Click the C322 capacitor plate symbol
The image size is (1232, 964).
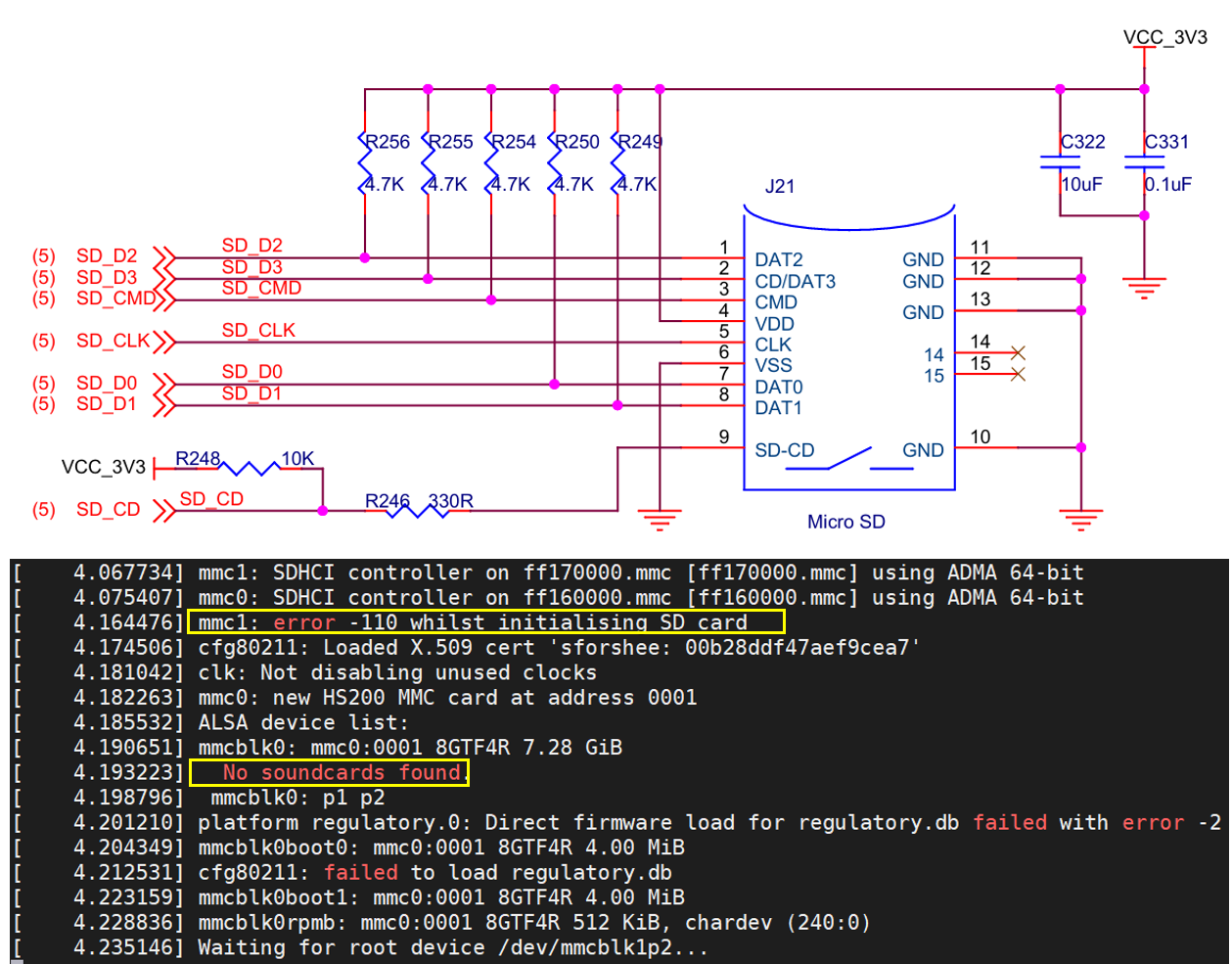point(1060,161)
